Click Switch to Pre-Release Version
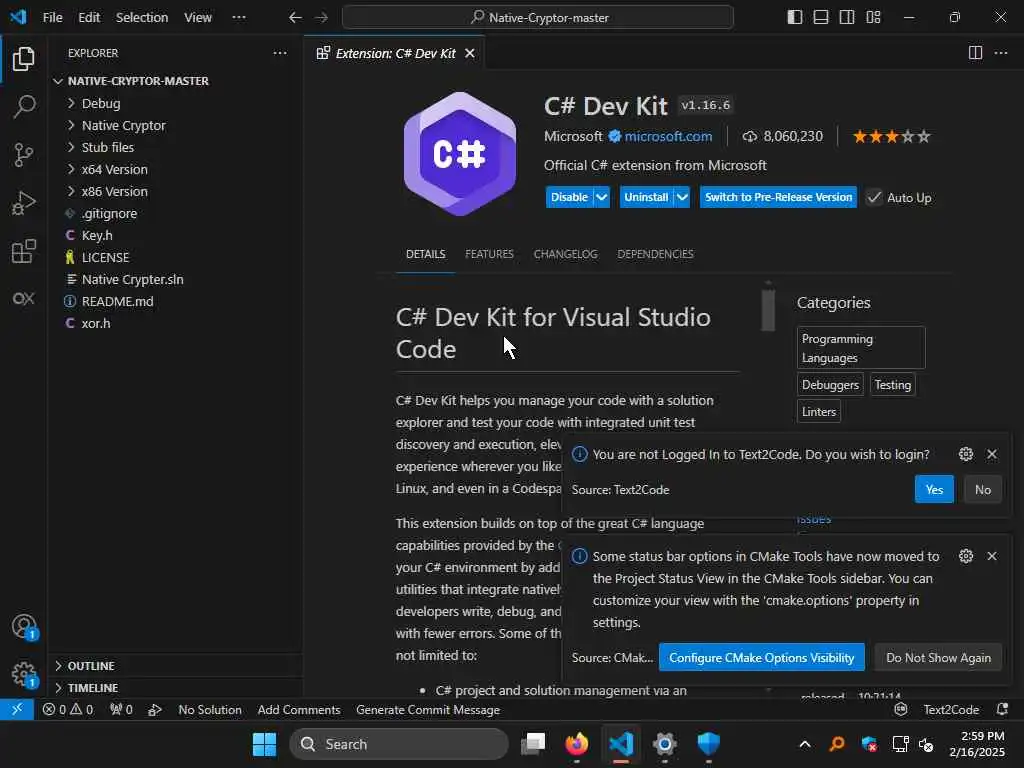Screen dimensions: 1024x768 coord(778,197)
